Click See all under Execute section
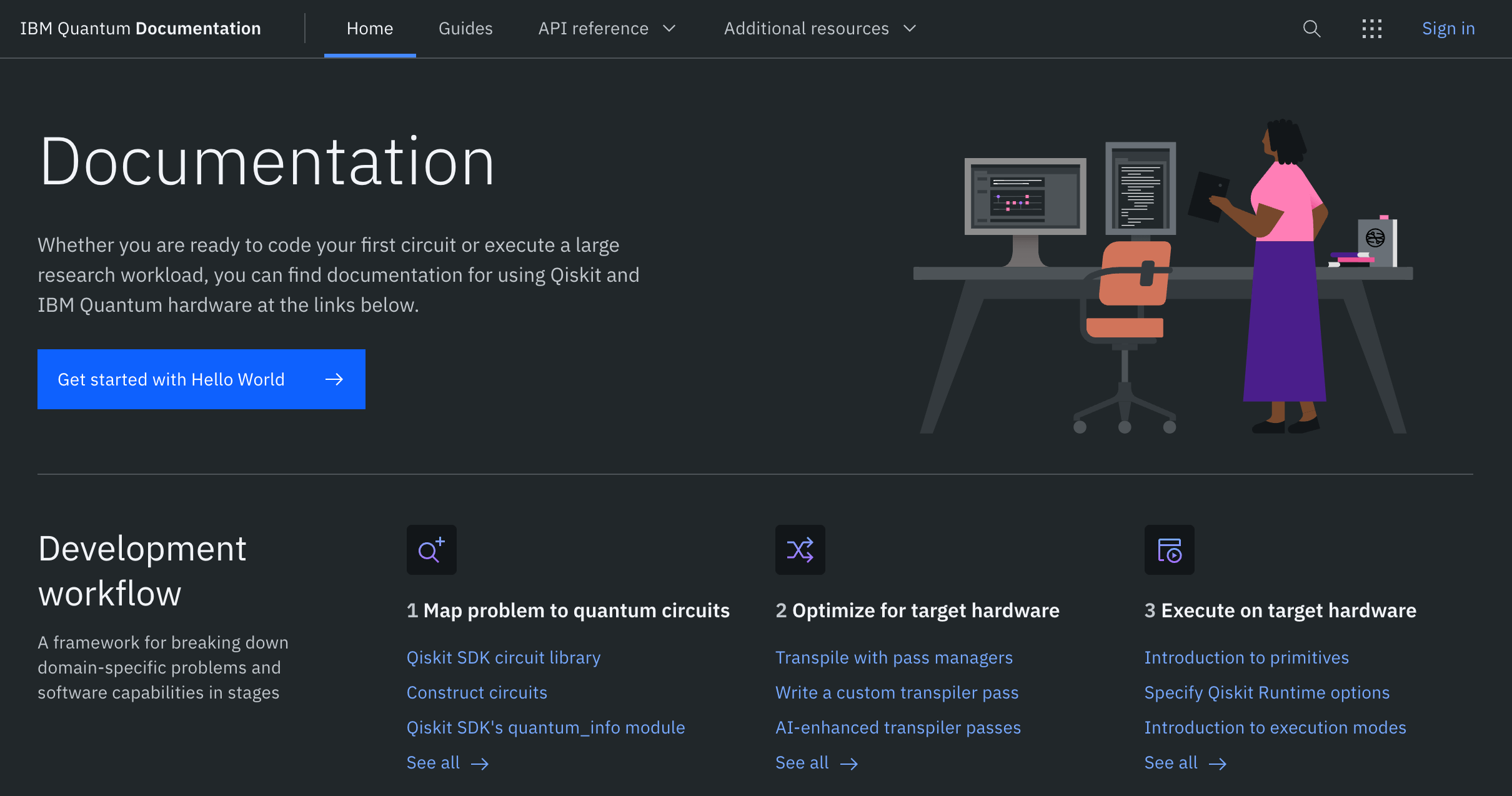This screenshot has width=1512, height=796. (1171, 762)
